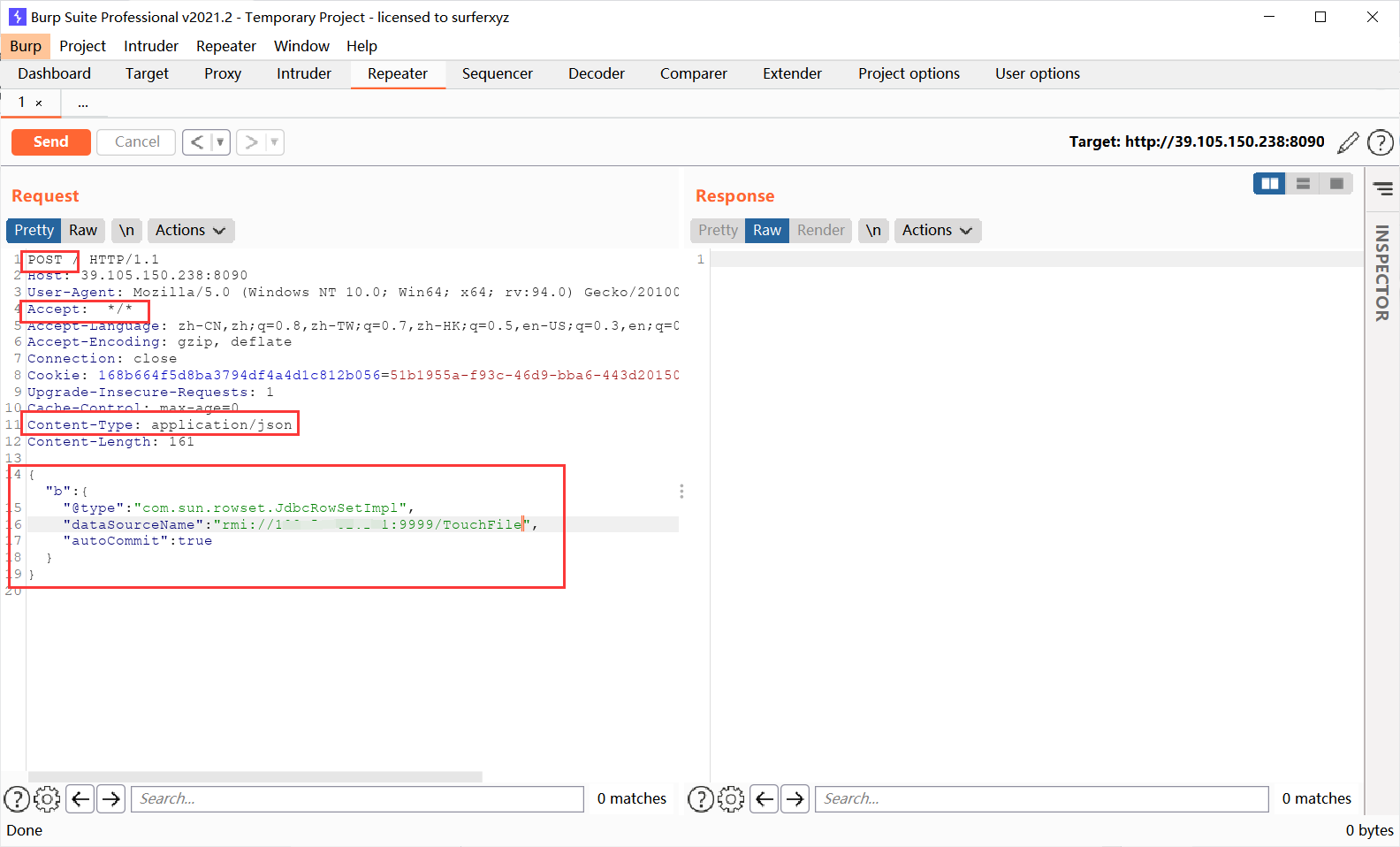The image size is (1400, 847).
Task: Go forward to next request in history
Action: click(251, 142)
